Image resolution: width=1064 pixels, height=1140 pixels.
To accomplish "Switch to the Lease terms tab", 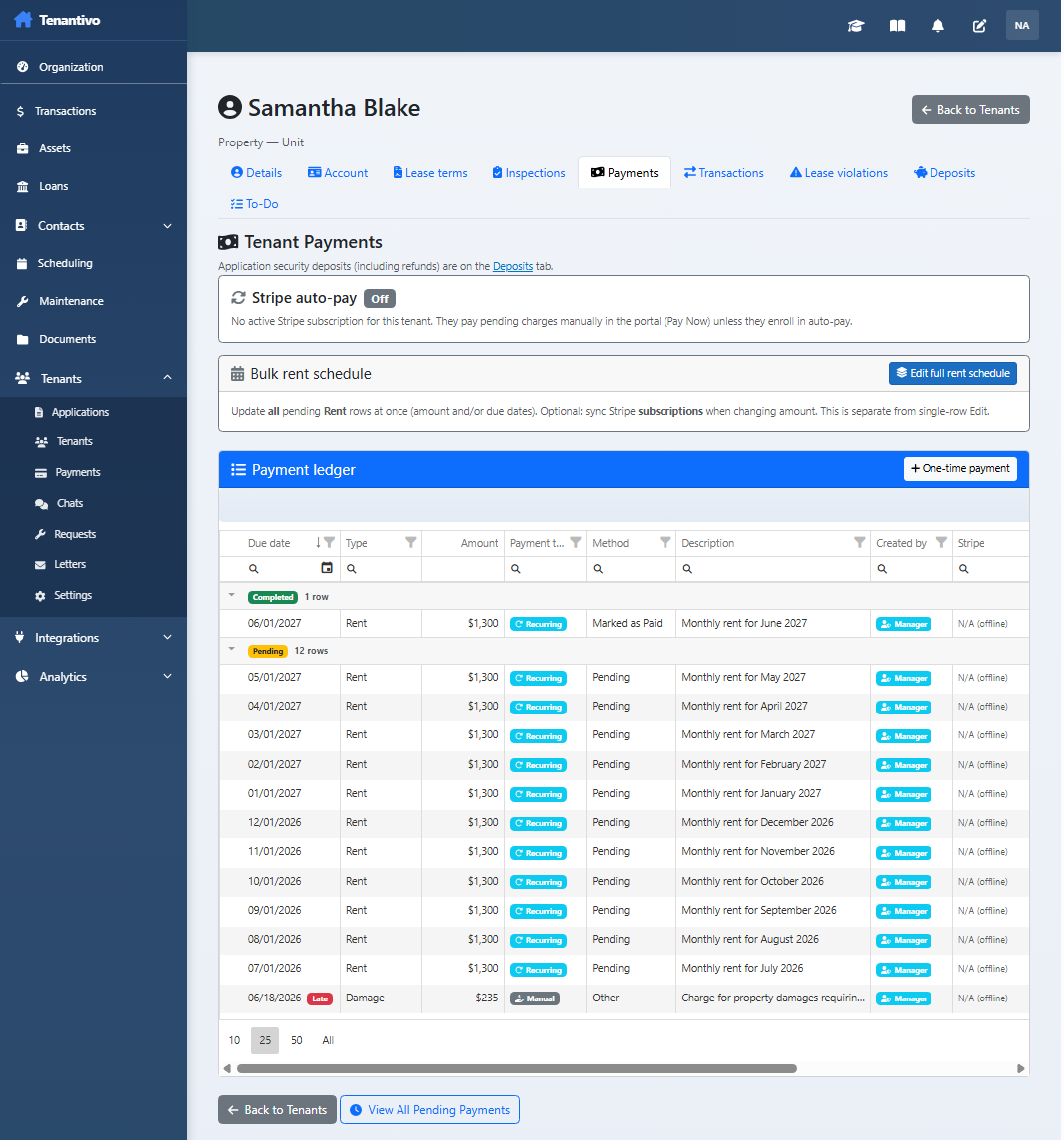I will pos(430,173).
